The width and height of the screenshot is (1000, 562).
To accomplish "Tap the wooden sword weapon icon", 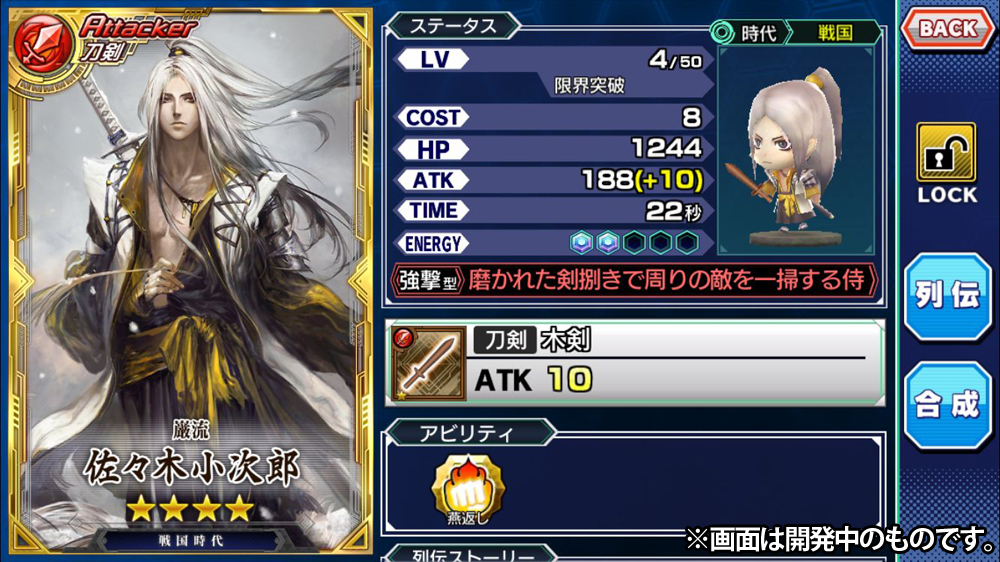I will (429, 364).
